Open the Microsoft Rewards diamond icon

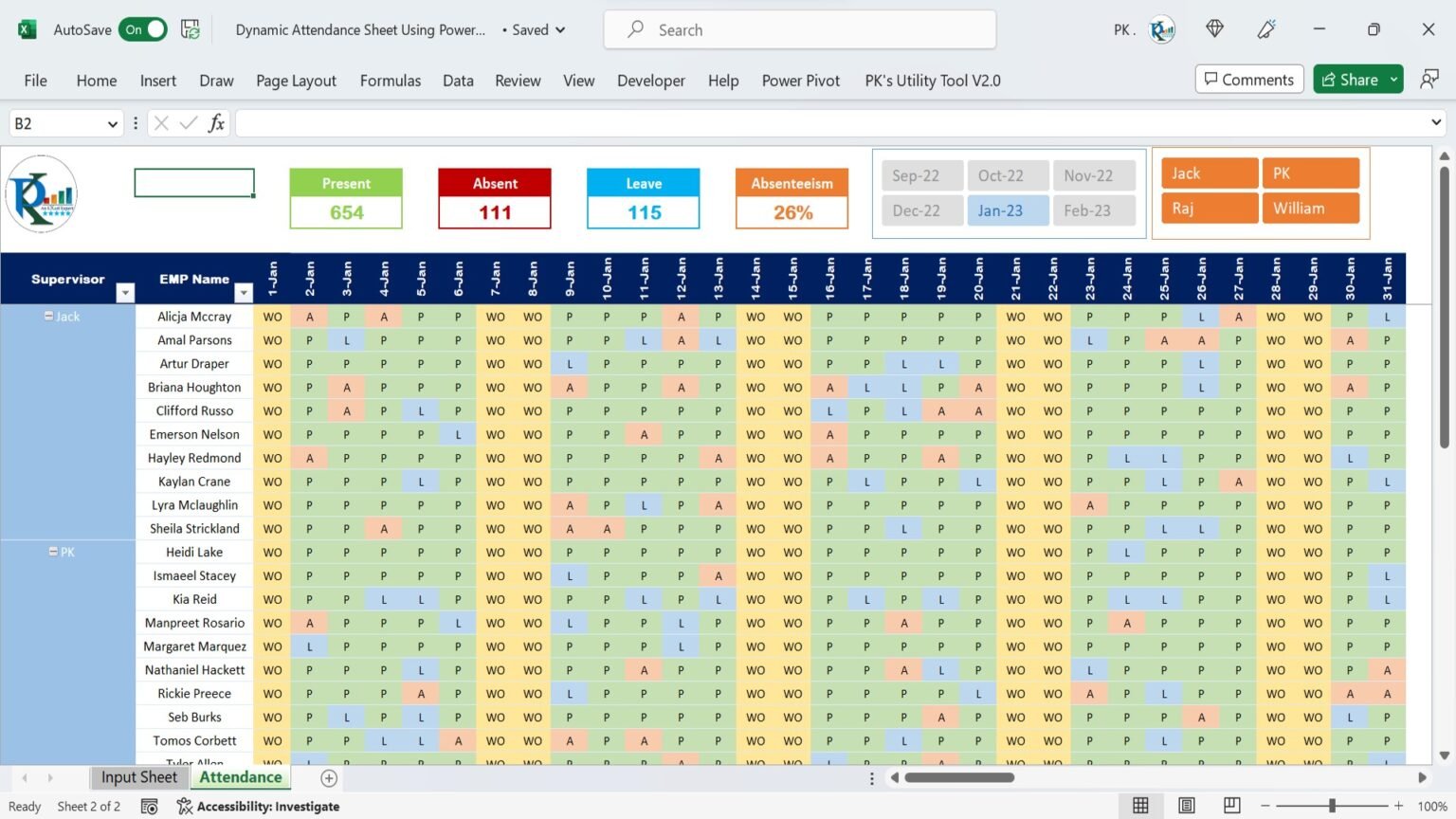click(x=1214, y=29)
